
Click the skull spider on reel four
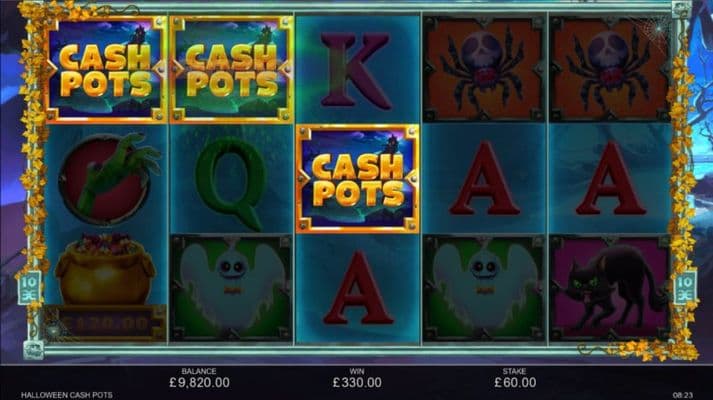coord(484,70)
